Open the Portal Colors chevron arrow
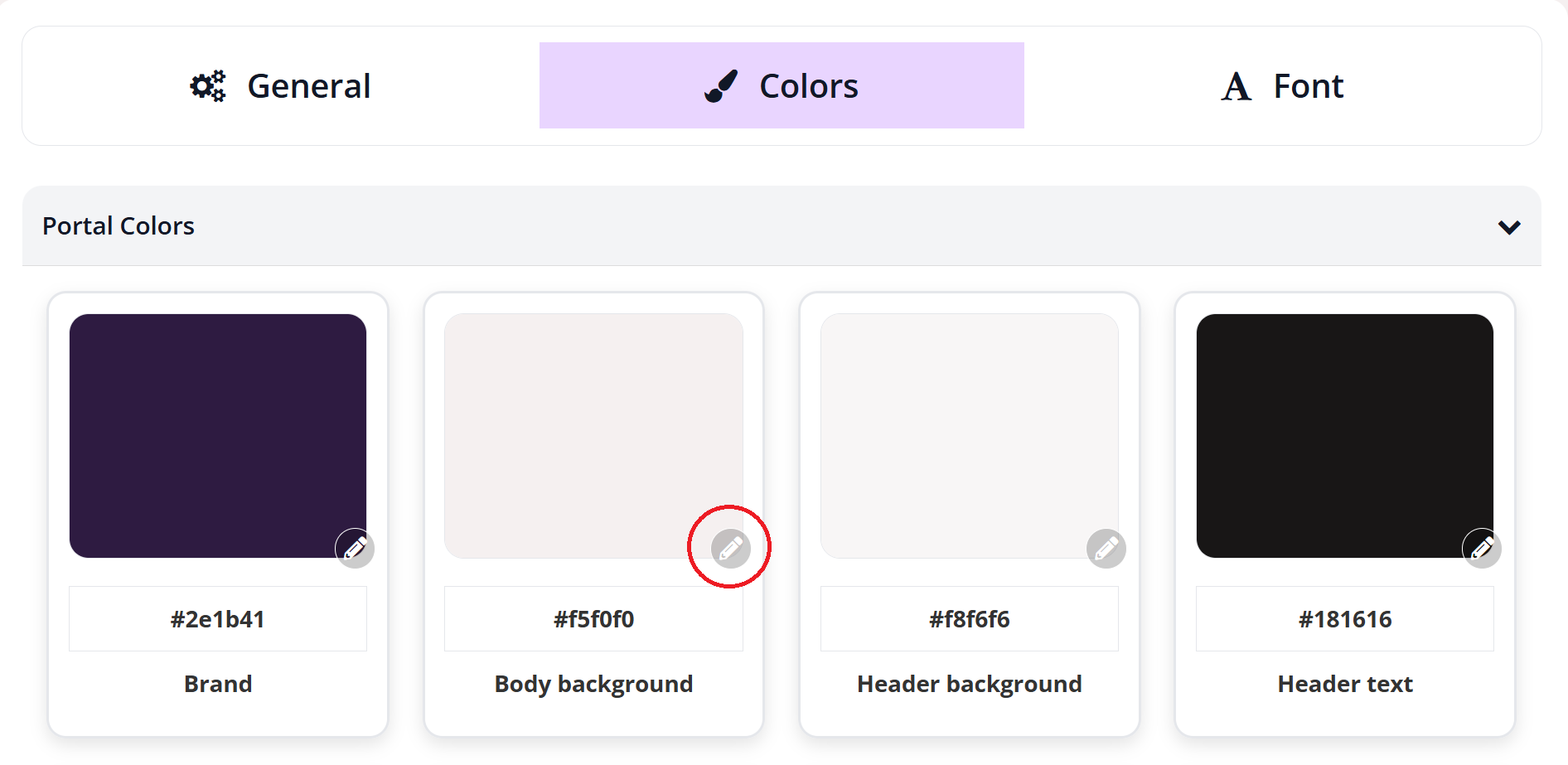The height and width of the screenshot is (765, 1568). (1510, 226)
